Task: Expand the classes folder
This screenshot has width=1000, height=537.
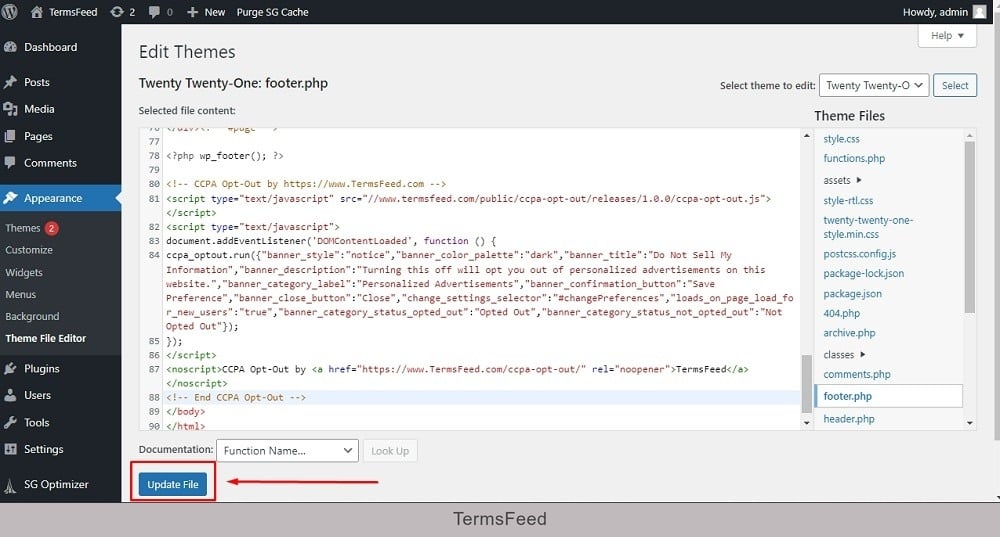Action: (x=844, y=355)
